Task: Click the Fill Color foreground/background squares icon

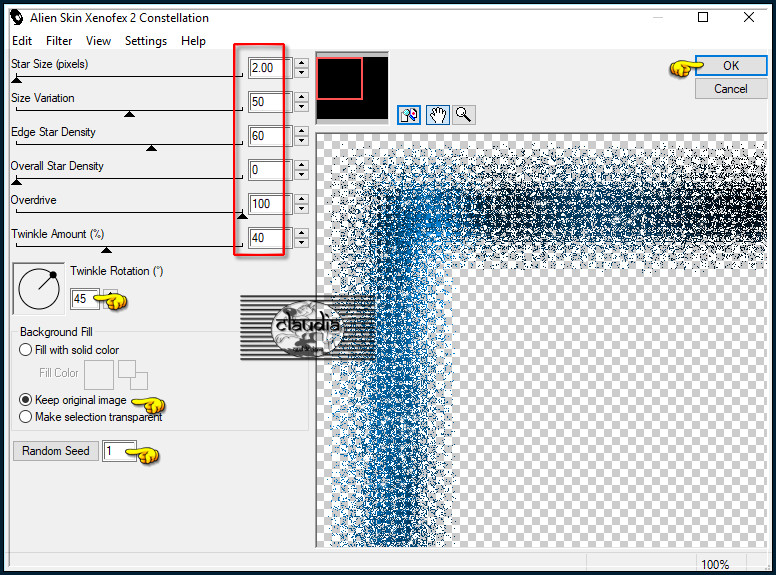Action: 133,375
